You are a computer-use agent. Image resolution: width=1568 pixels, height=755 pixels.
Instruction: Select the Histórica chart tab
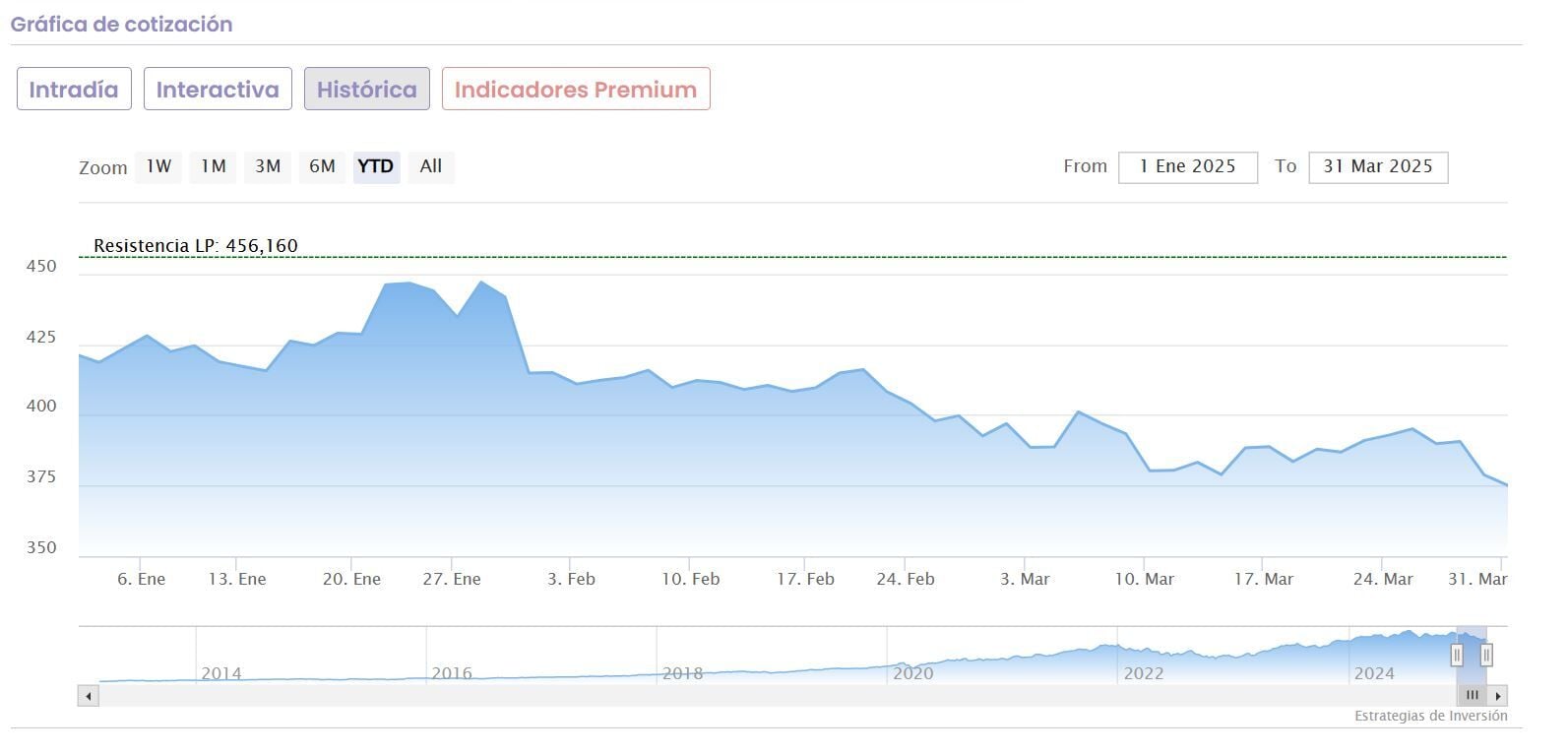[366, 90]
